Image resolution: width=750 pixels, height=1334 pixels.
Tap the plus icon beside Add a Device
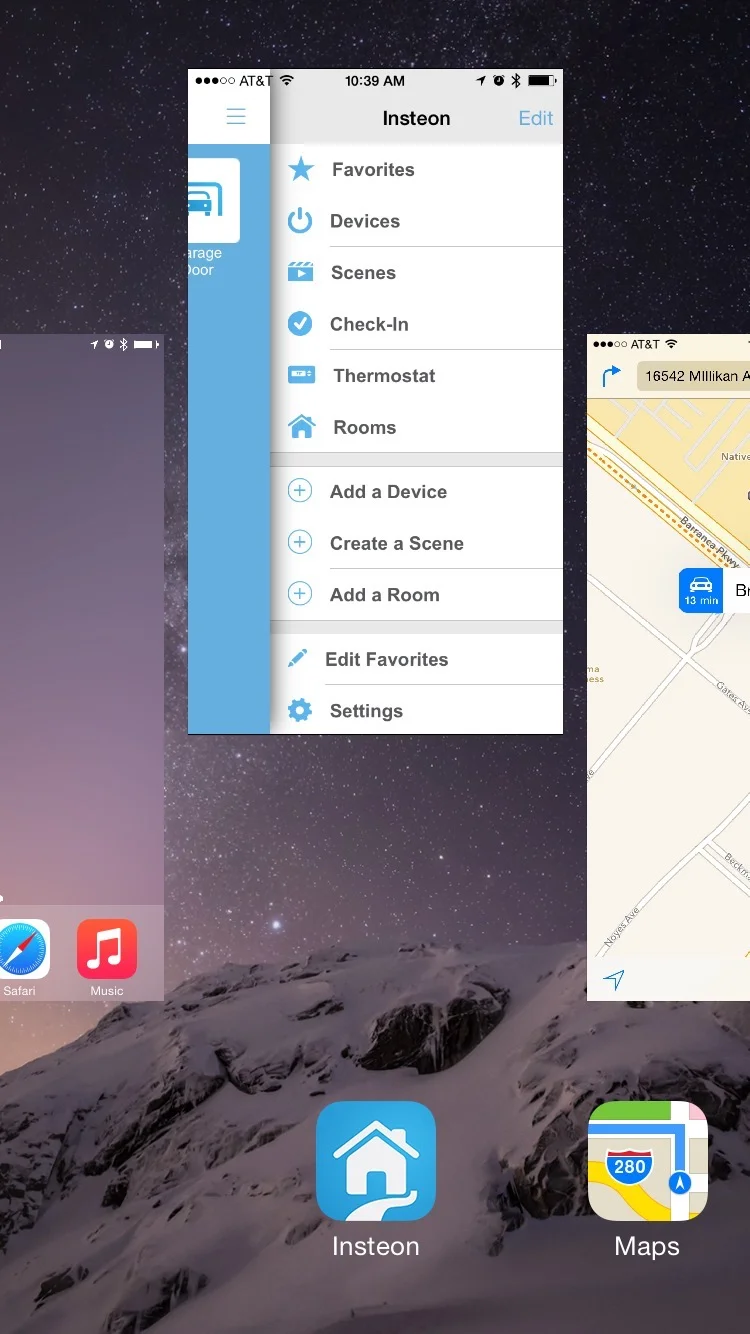coord(300,491)
